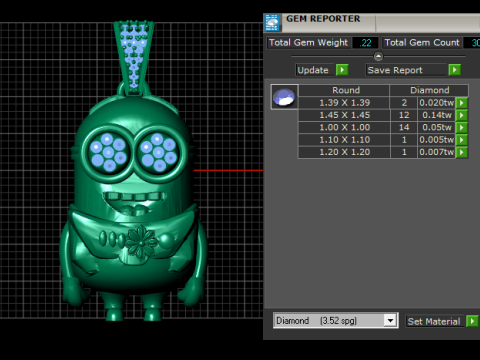
Task: Click the Round column header
Action: point(345,90)
